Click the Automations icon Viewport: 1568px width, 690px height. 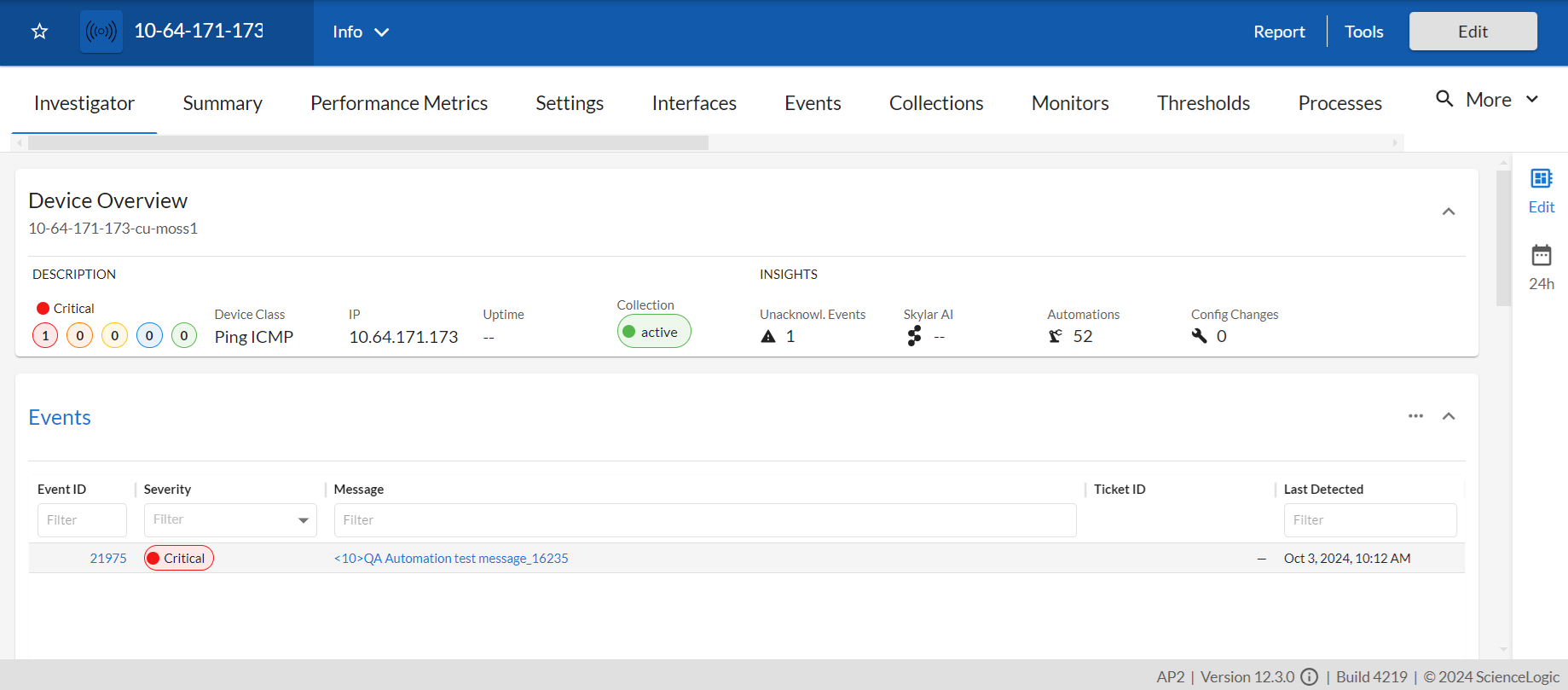click(1056, 336)
